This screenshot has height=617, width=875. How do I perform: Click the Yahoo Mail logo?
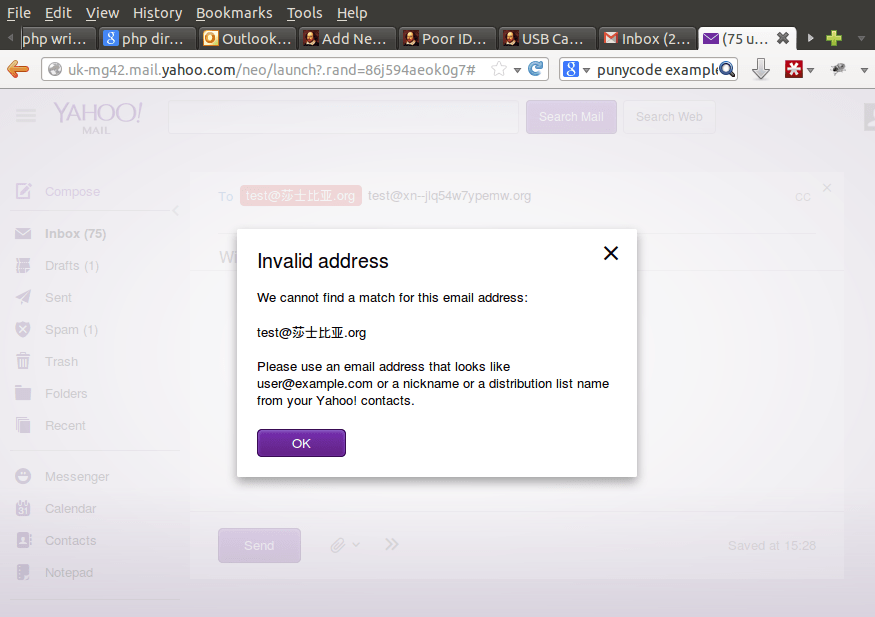[98, 117]
